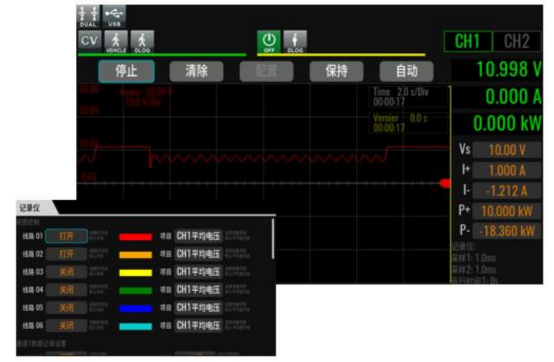The width and height of the screenshot is (554, 362).
Task: Click the 停止 (stop) button
Action: pyautogui.click(x=126, y=71)
